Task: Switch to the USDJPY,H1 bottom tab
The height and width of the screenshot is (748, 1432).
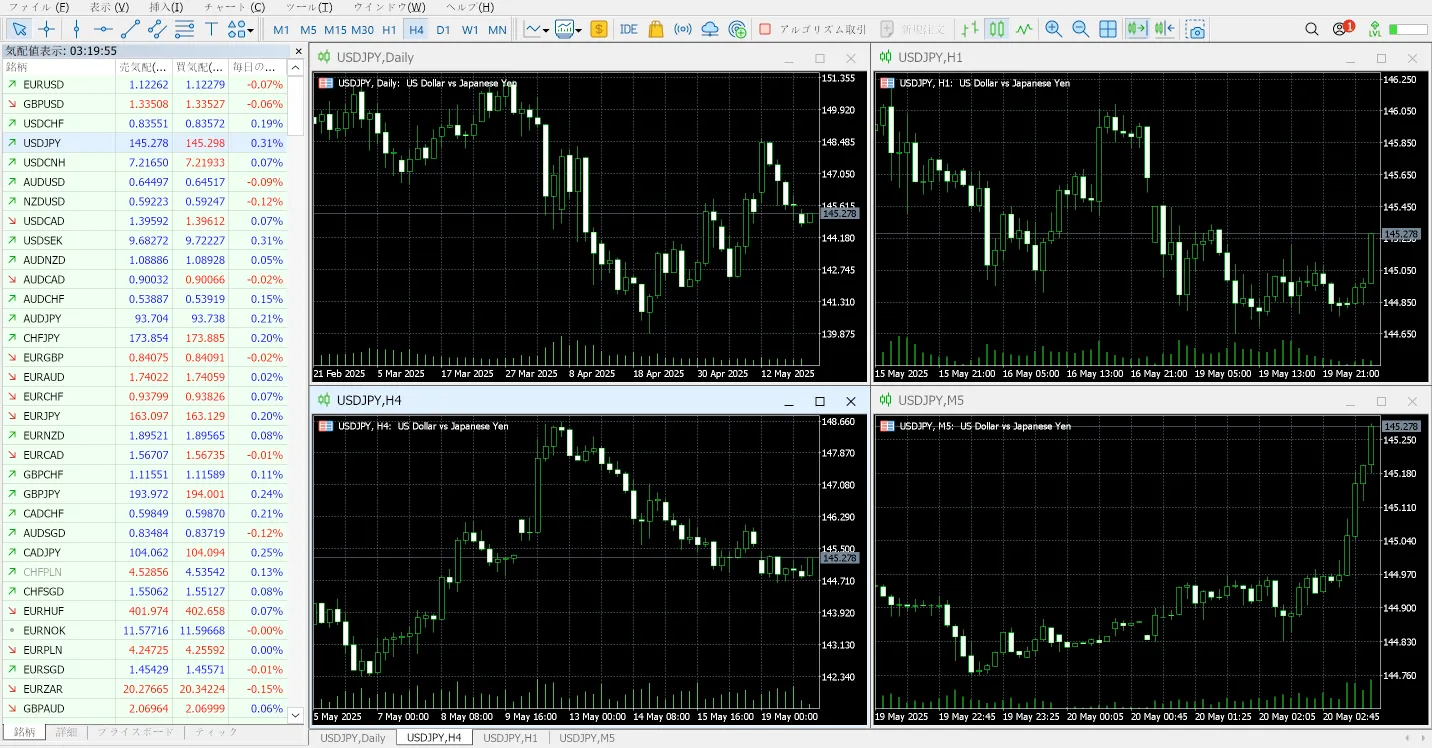Action: point(510,738)
